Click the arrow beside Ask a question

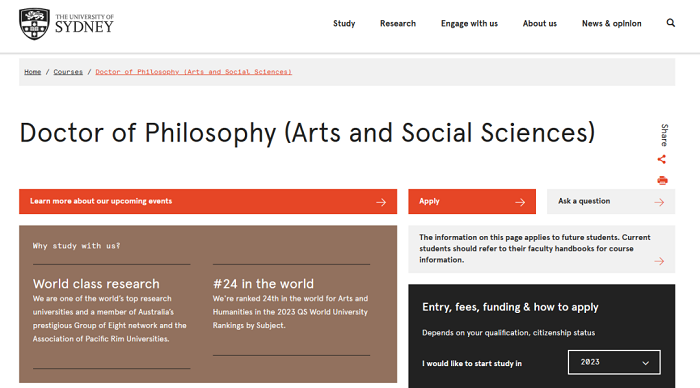pos(659,202)
